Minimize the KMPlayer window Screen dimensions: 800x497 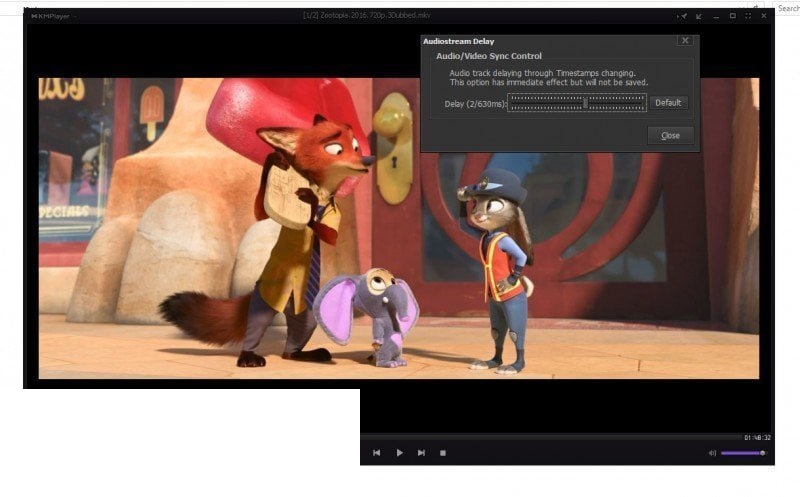716,16
